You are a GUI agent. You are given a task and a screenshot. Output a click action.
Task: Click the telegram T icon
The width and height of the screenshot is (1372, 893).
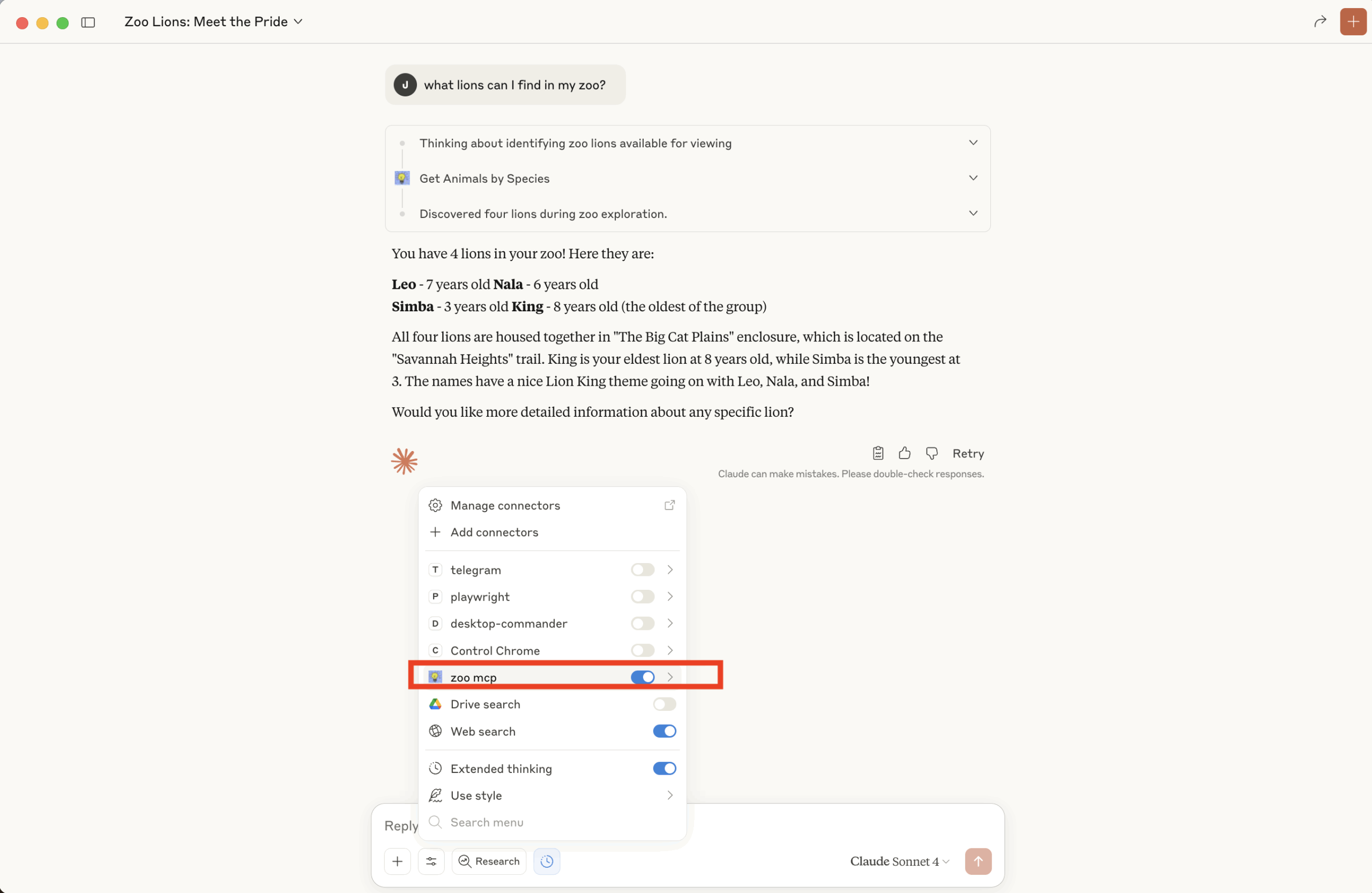[435, 570]
